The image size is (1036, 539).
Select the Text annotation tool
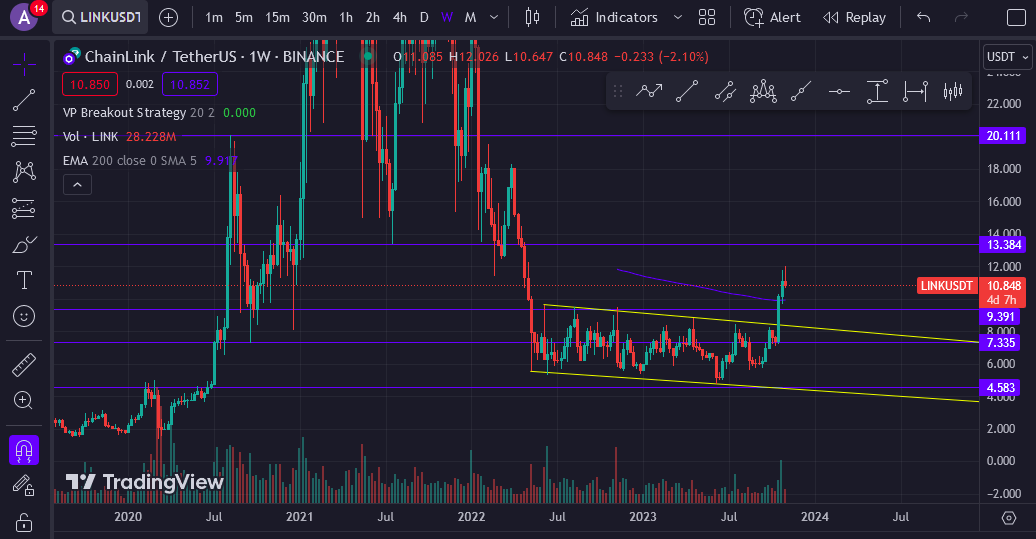(24, 280)
